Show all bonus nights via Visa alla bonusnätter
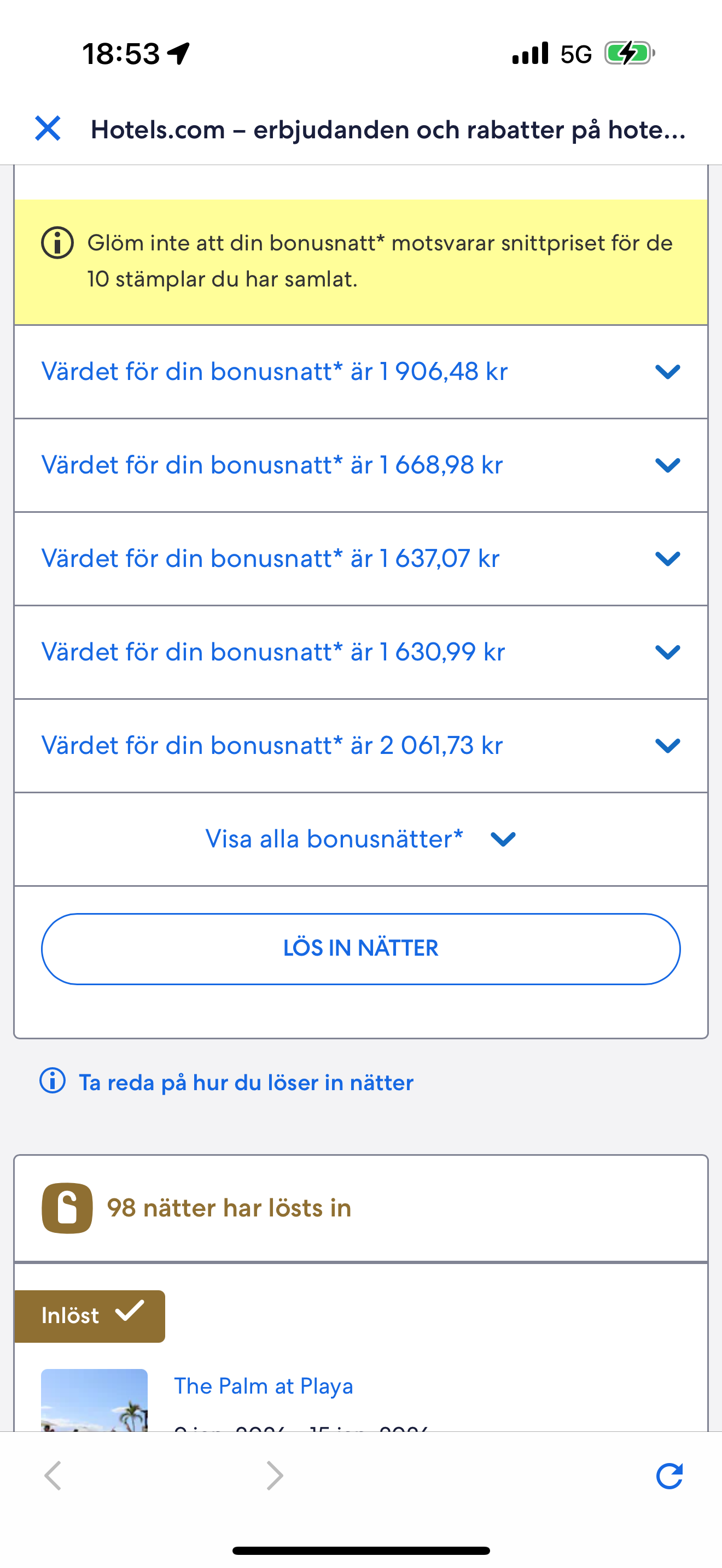The height and width of the screenshot is (1568, 722). 360,839
